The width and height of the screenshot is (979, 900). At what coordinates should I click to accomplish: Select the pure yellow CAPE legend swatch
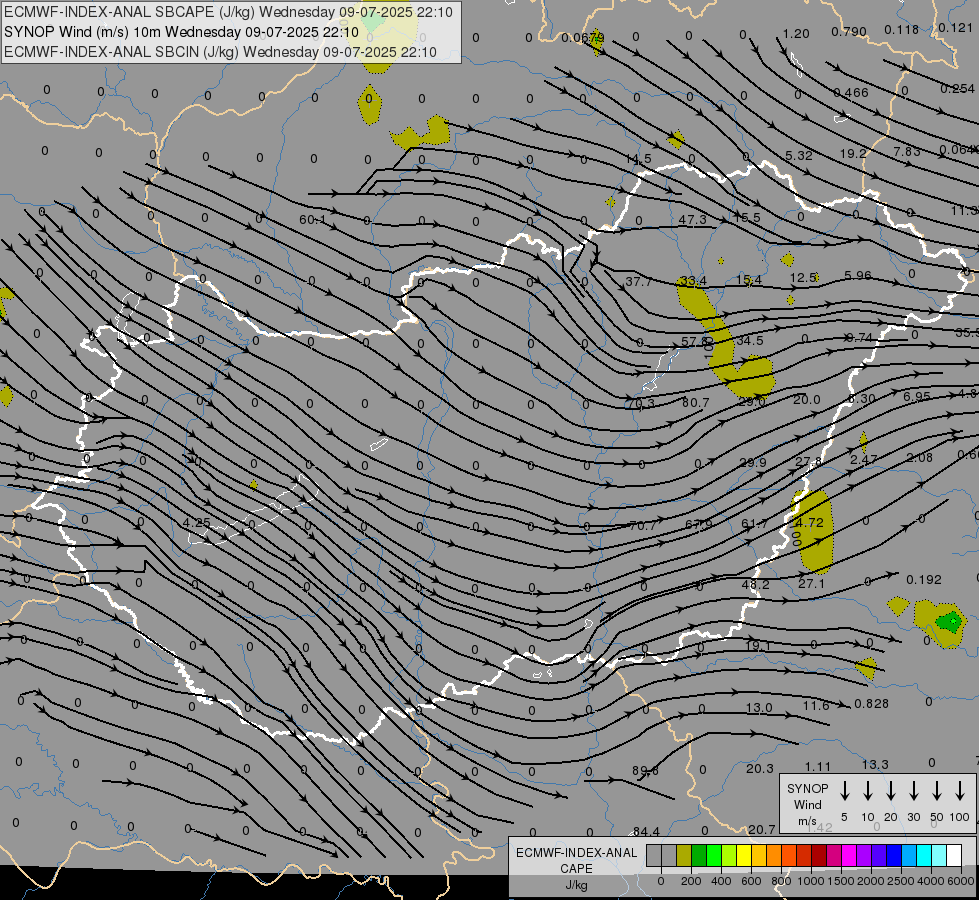pyautogui.click(x=744, y=855)
